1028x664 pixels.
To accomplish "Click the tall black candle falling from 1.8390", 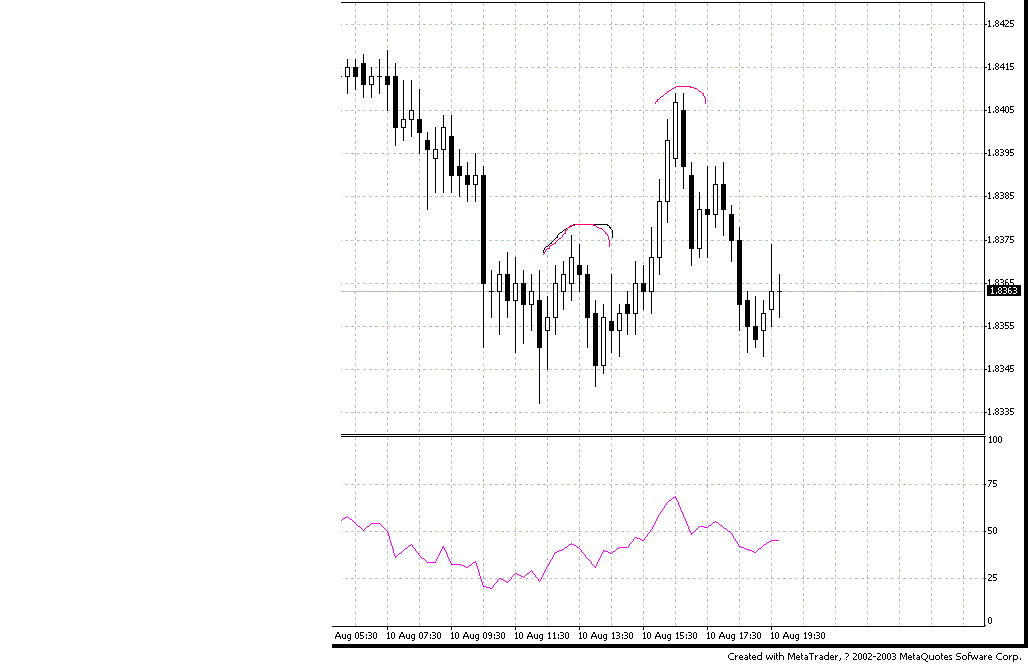I will click(x=484, y=229).
